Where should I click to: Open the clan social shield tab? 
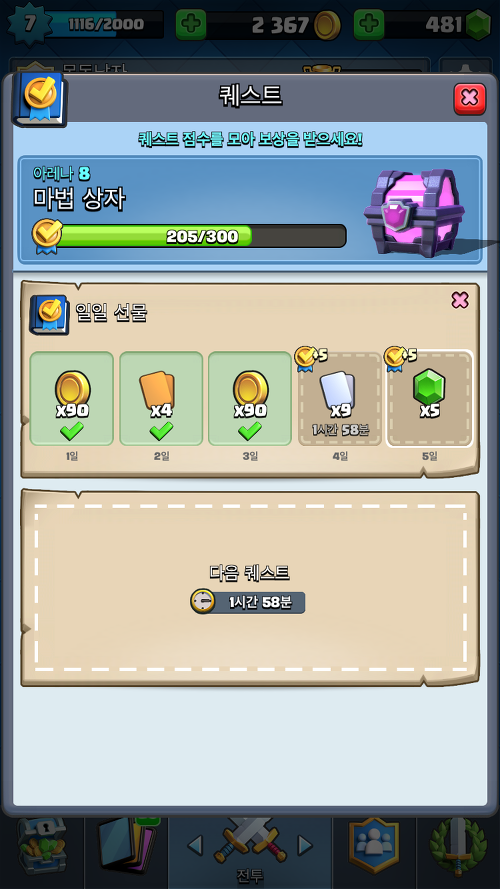pos(373,845)
